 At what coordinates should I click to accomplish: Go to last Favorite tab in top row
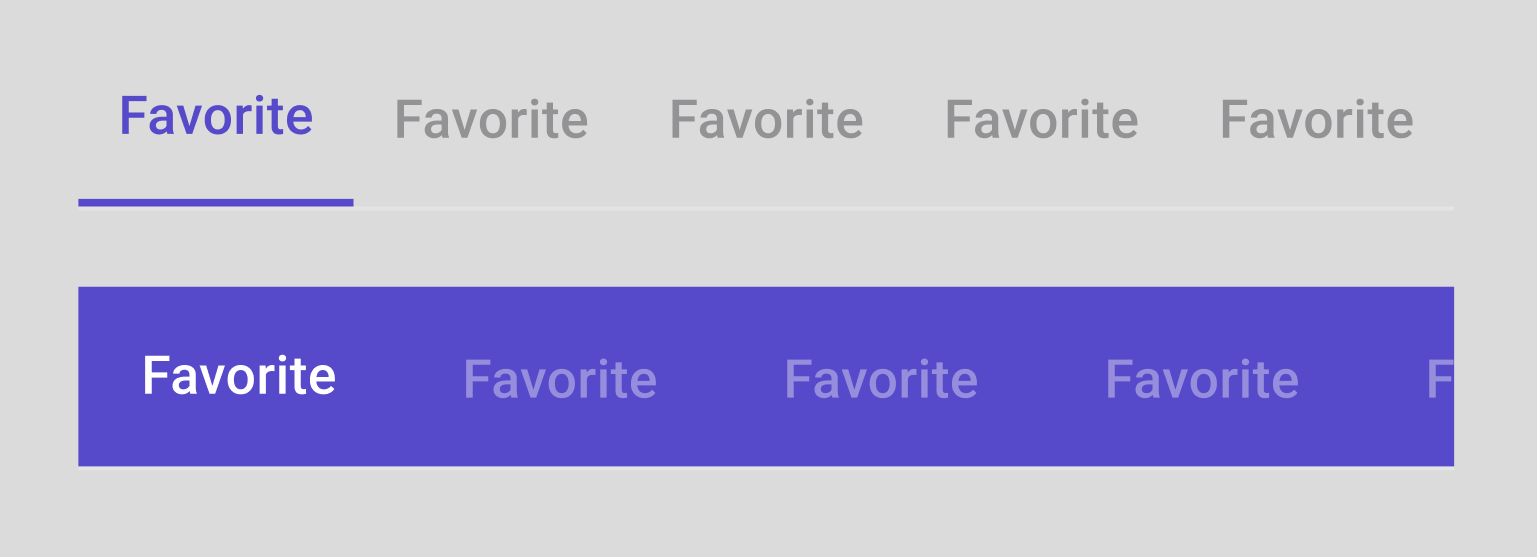[1316, 121]
